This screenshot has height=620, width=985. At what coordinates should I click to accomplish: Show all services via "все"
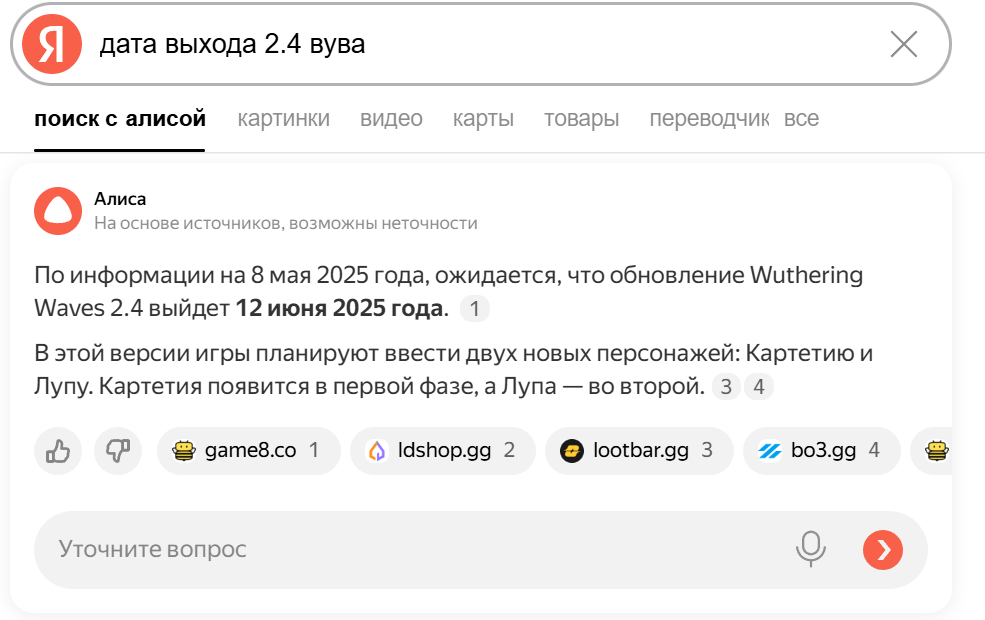pos(801,119)
